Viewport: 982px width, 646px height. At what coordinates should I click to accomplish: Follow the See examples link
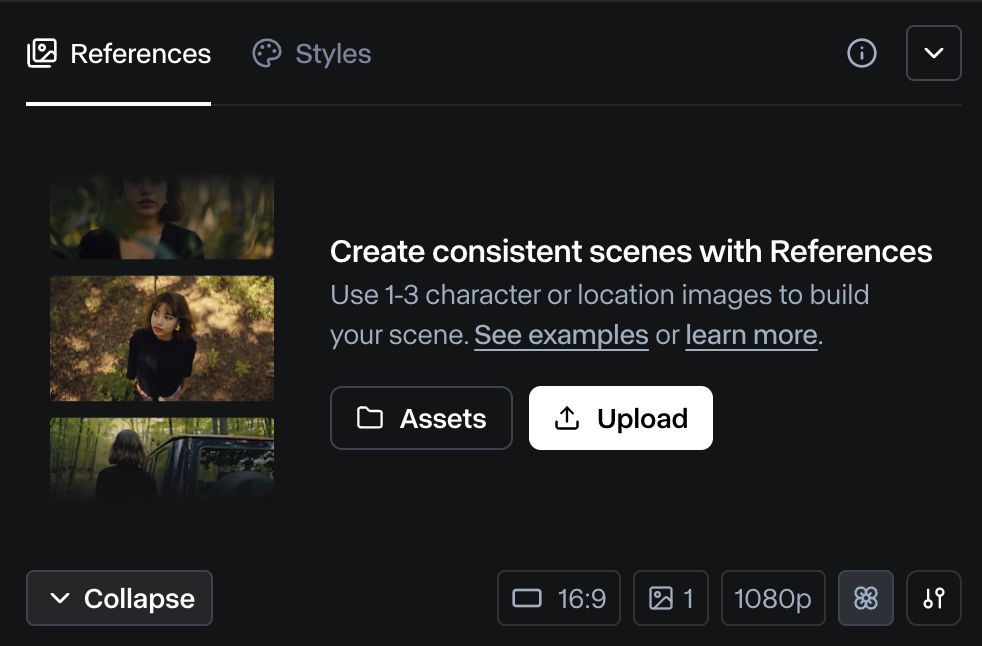561,335
